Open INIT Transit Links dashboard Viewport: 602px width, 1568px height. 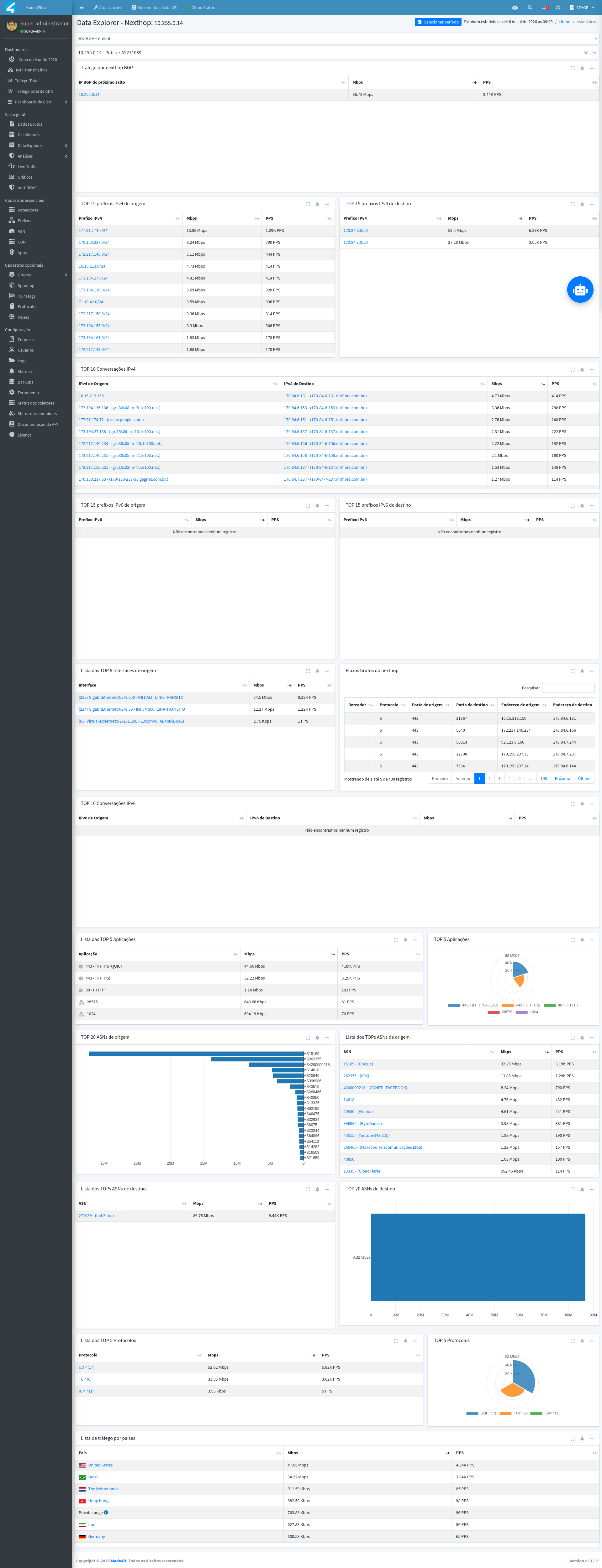(36, 70)
